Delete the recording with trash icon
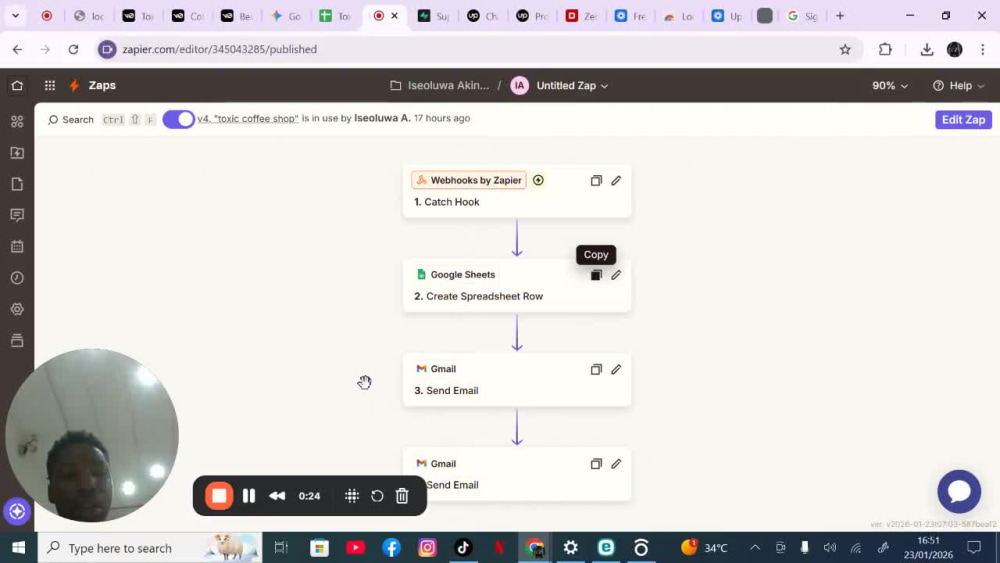This screenshot has height=563, width=1000. click(402, 496)
